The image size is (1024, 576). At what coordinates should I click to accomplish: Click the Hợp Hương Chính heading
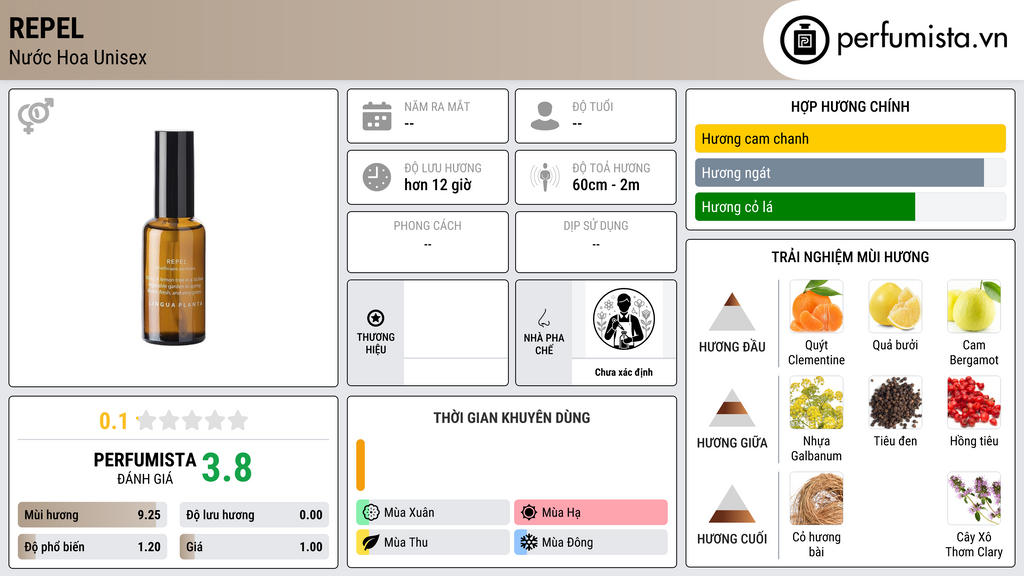[x=850, y=106]
